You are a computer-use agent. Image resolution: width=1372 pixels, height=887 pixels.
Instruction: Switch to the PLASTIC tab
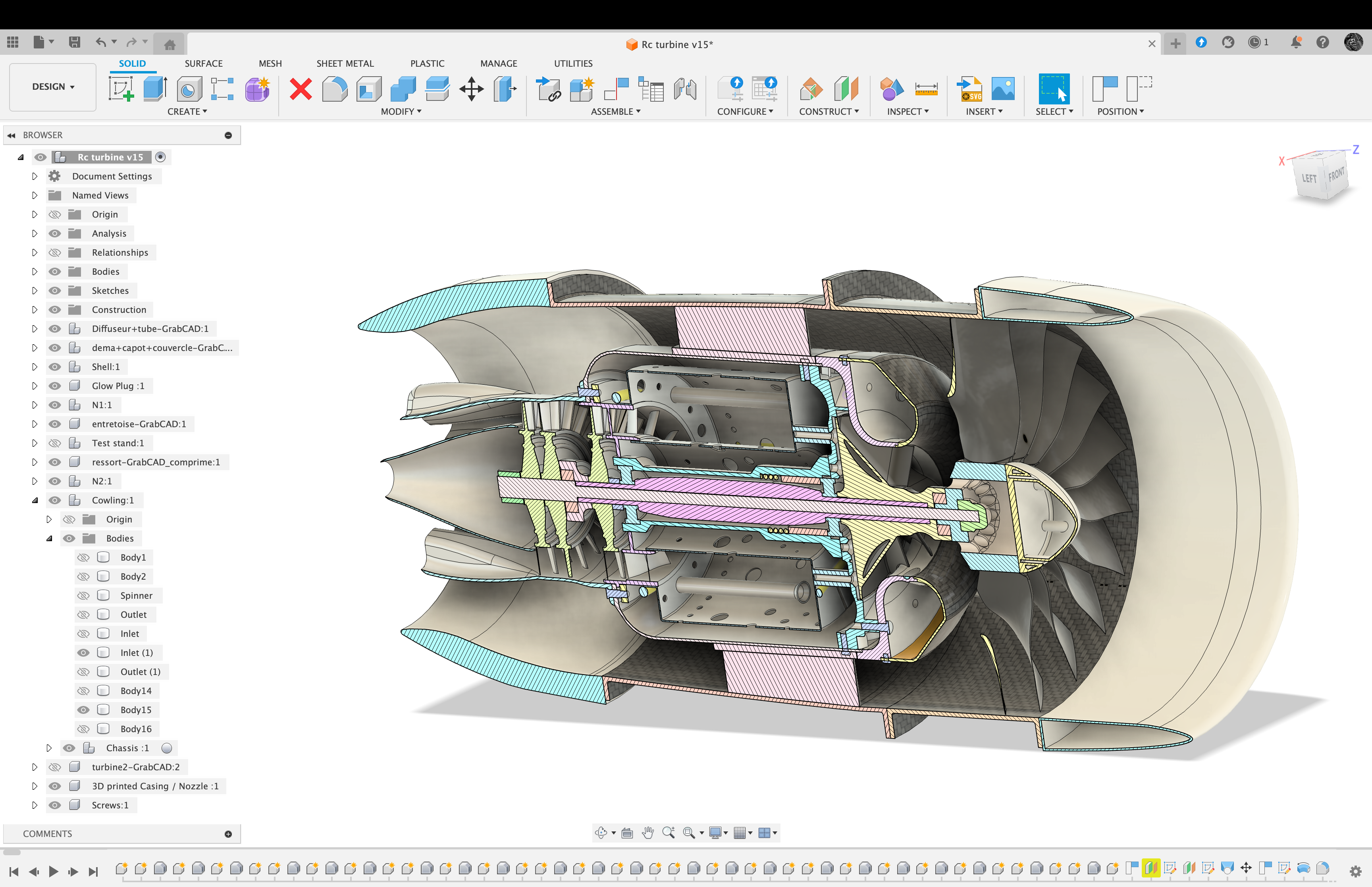427,64
